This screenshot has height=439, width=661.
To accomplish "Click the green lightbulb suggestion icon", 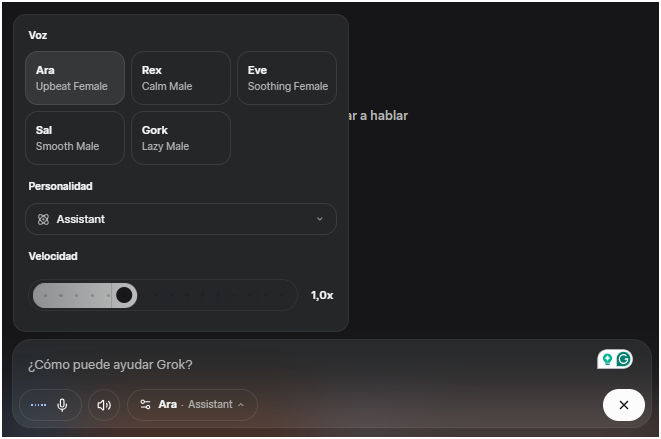I will (x=607, y=359).
